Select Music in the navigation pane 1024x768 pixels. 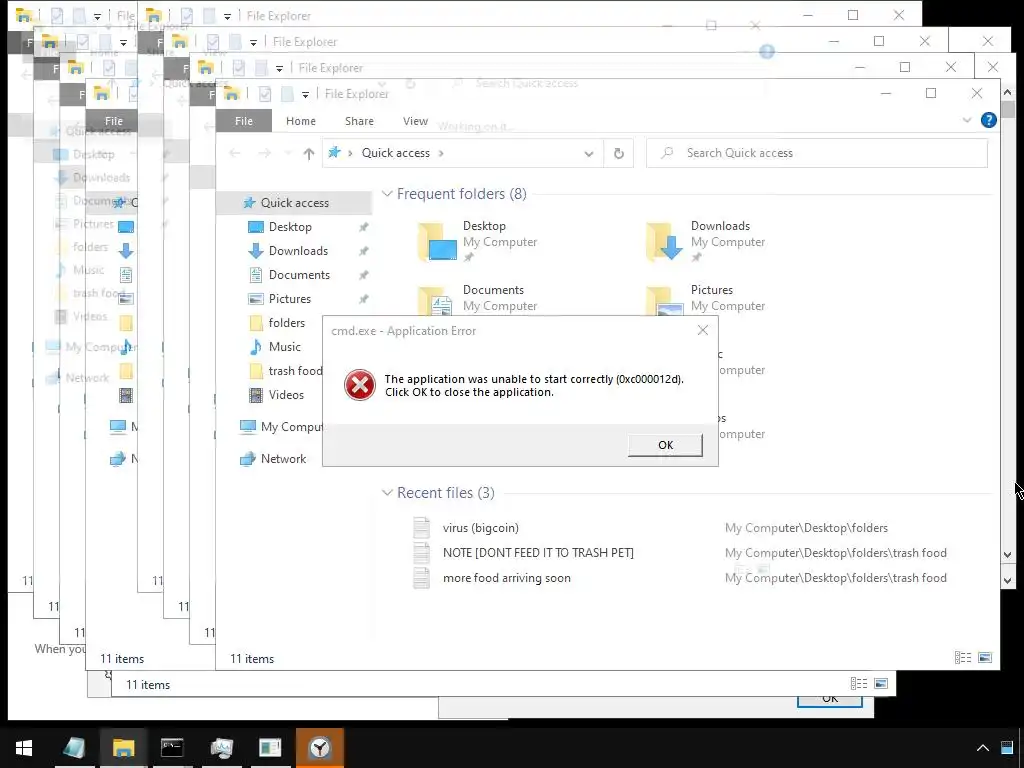284,347
